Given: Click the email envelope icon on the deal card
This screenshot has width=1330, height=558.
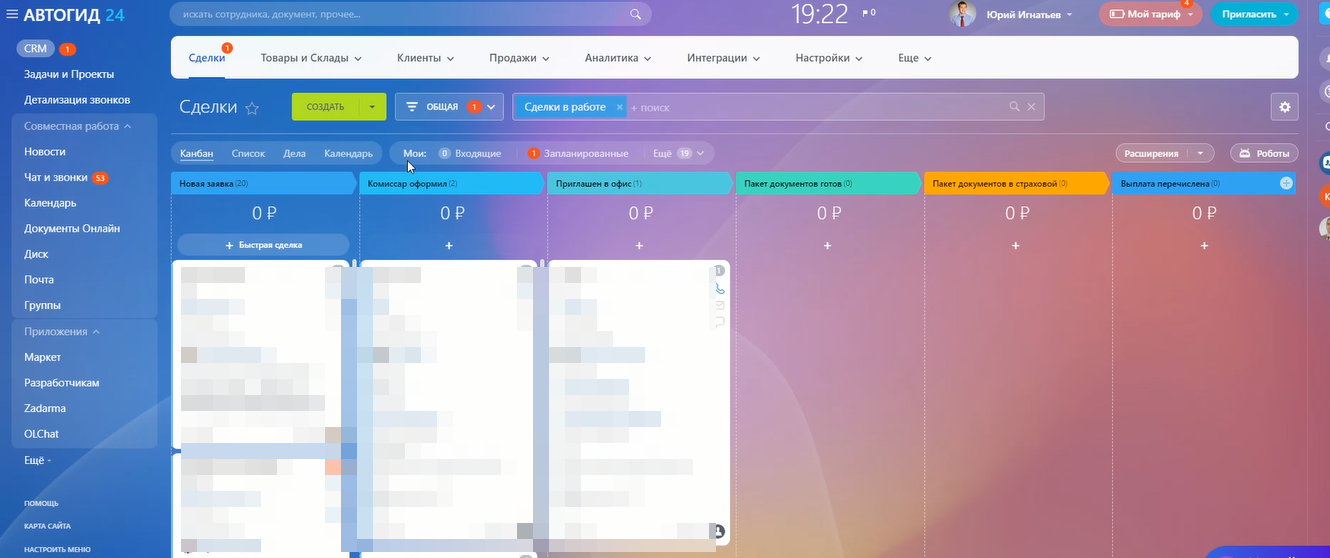Looking at the screenshot, I should [x=719, y=305].
